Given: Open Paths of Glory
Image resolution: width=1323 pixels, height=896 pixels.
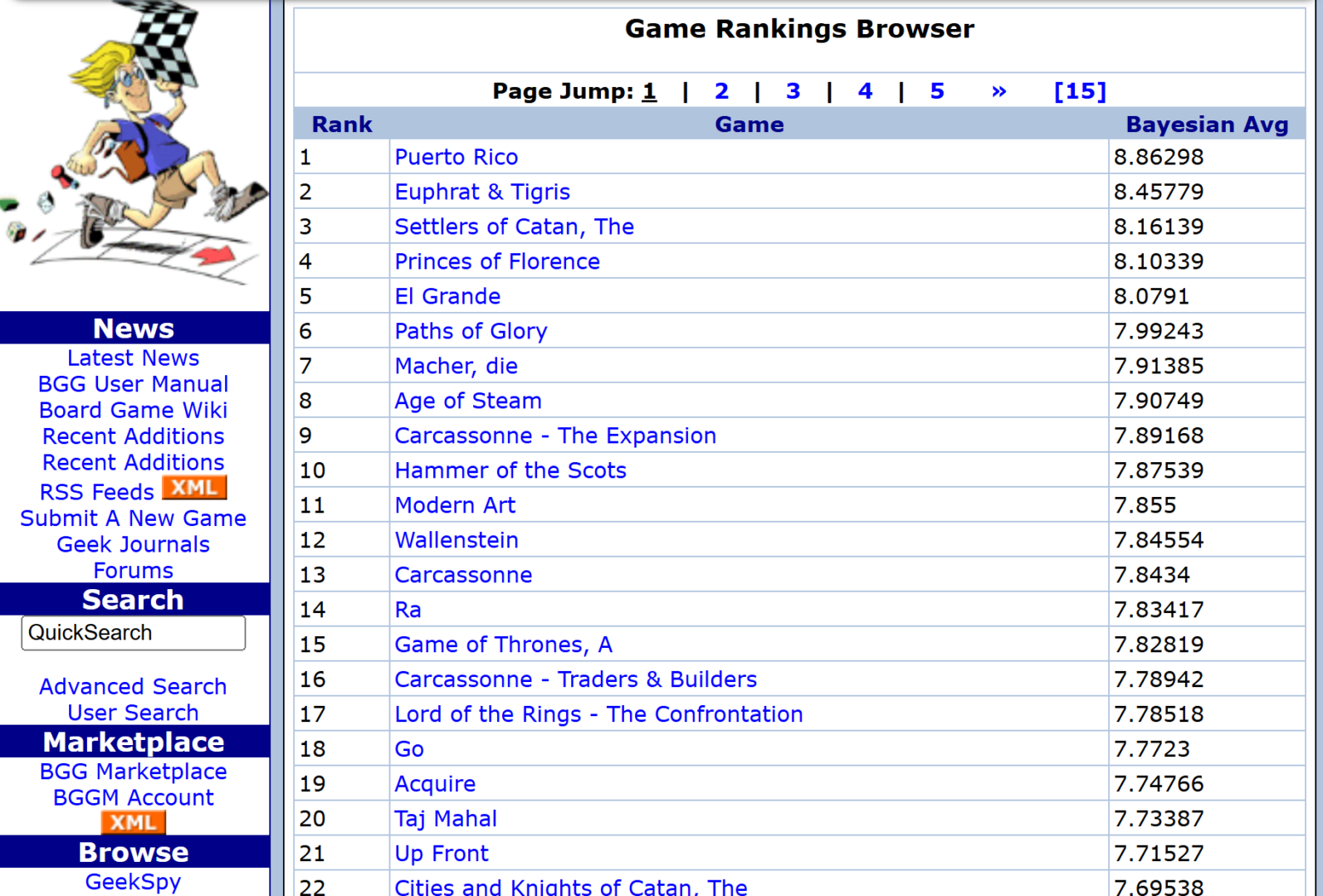Looking at the screenshot, I should (471, 331).
